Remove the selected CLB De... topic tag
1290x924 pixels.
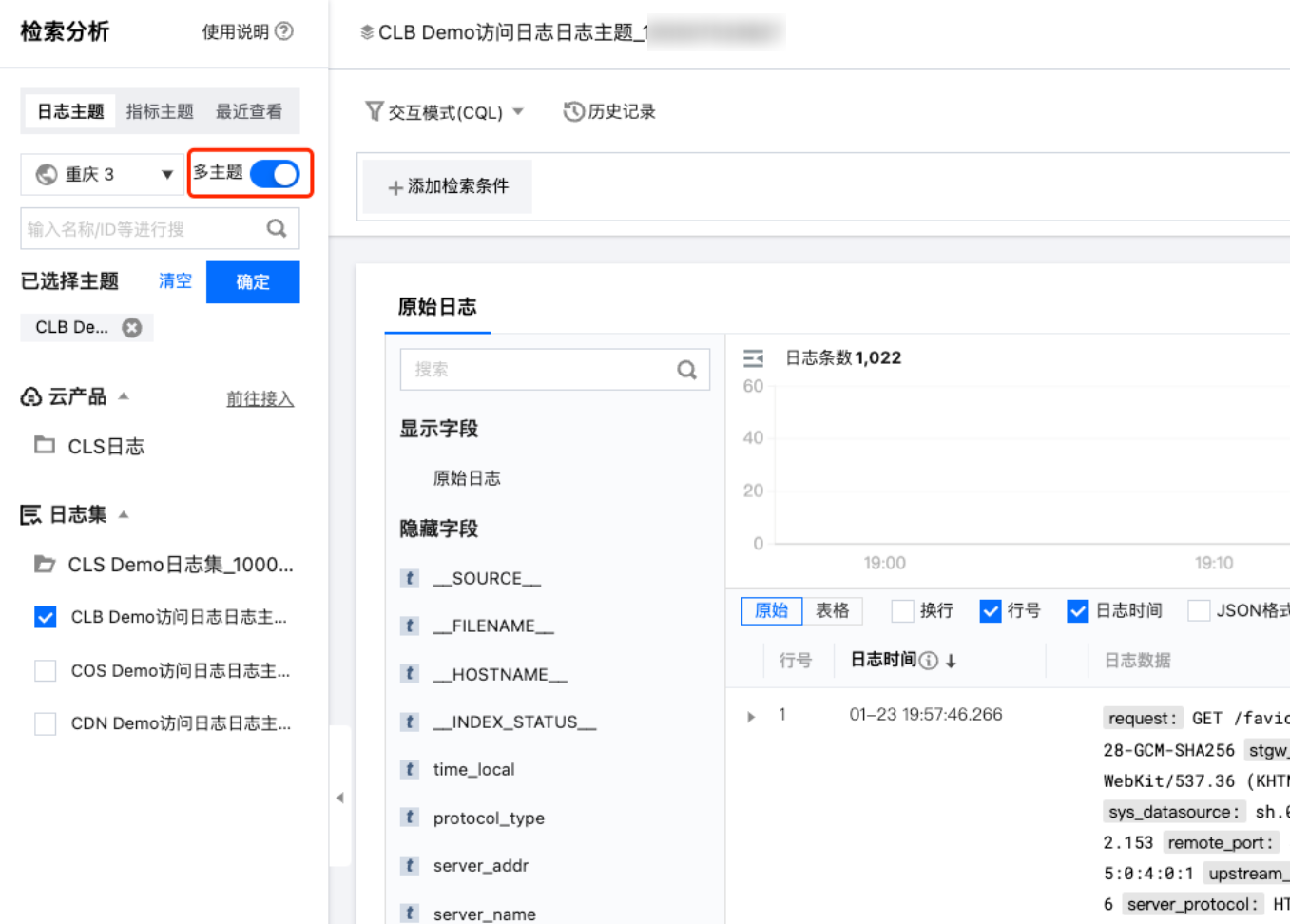132,327
